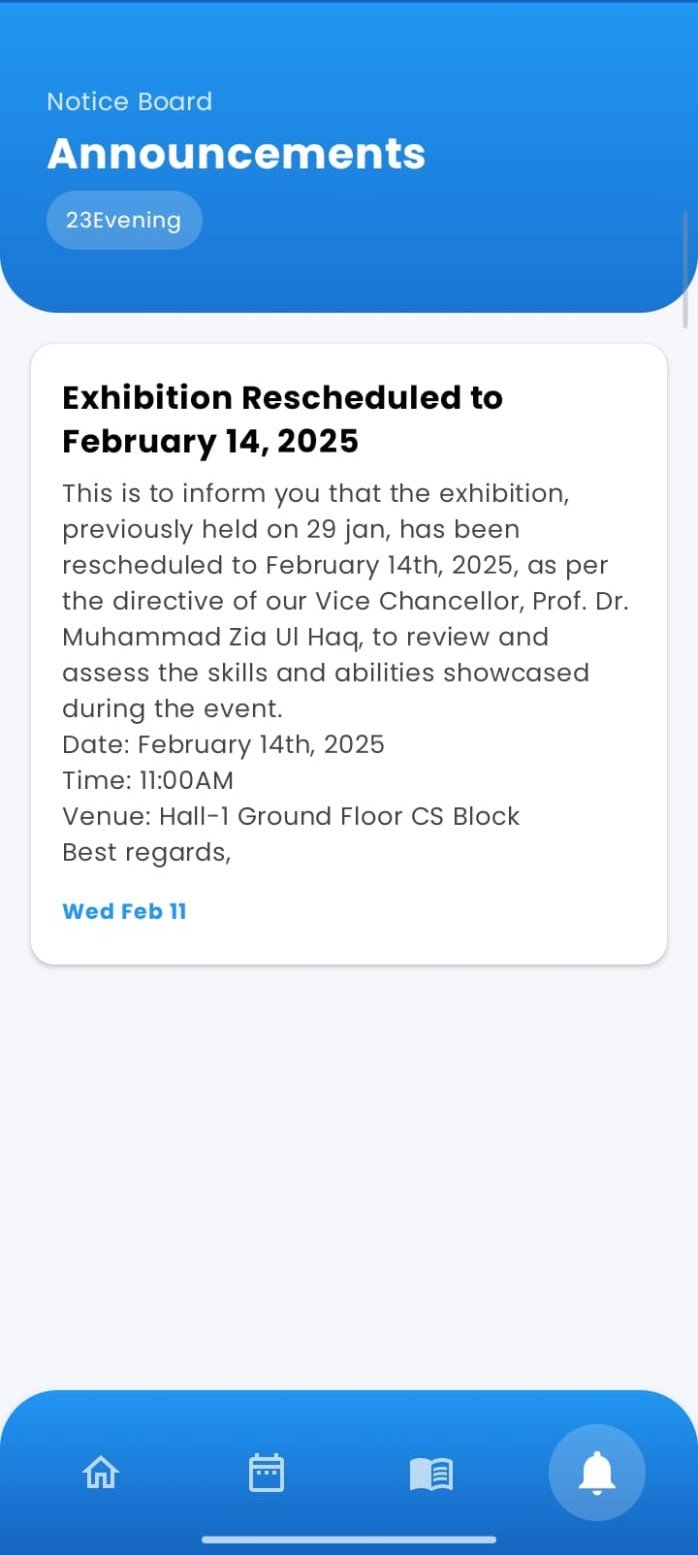The image size is (698, 1555).
Task: Open the calendar schedule icon
Action: [266, 1472]
